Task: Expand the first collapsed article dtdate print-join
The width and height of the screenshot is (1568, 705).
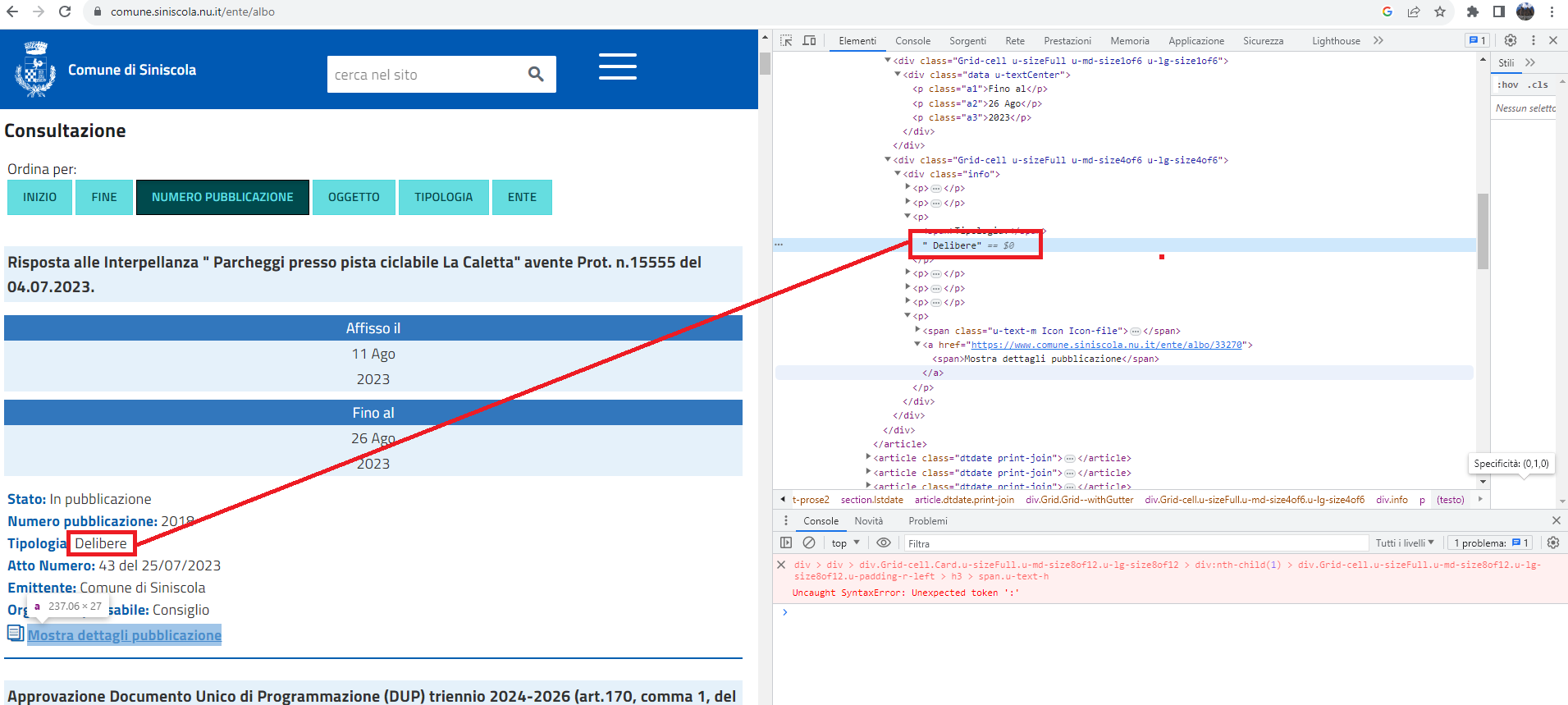Action: pyautogui.click(x=868, y=458)
